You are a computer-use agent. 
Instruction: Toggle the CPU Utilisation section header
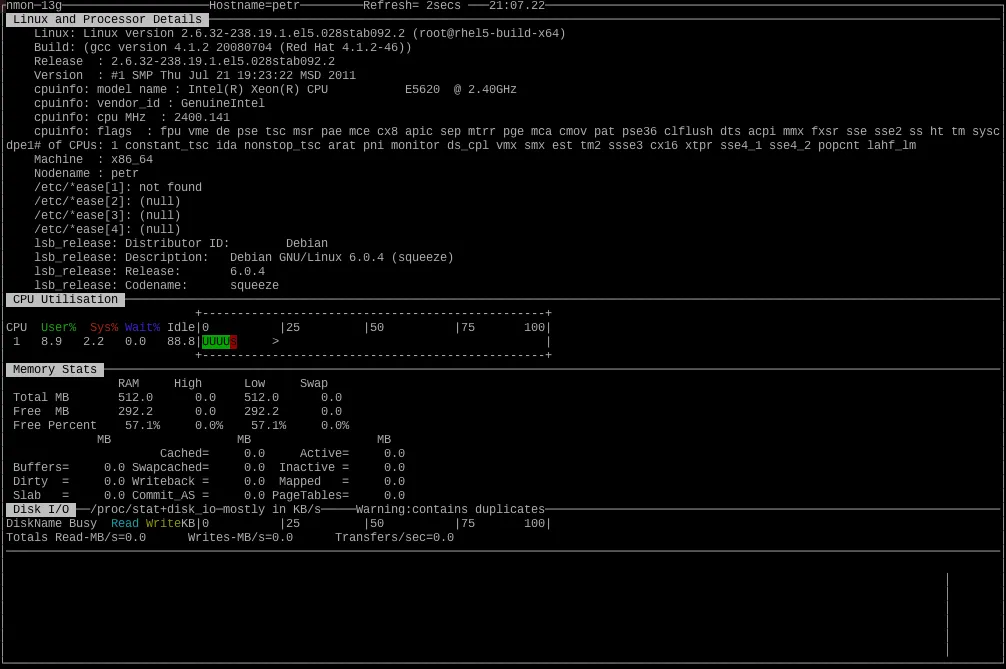click(64, 299)
